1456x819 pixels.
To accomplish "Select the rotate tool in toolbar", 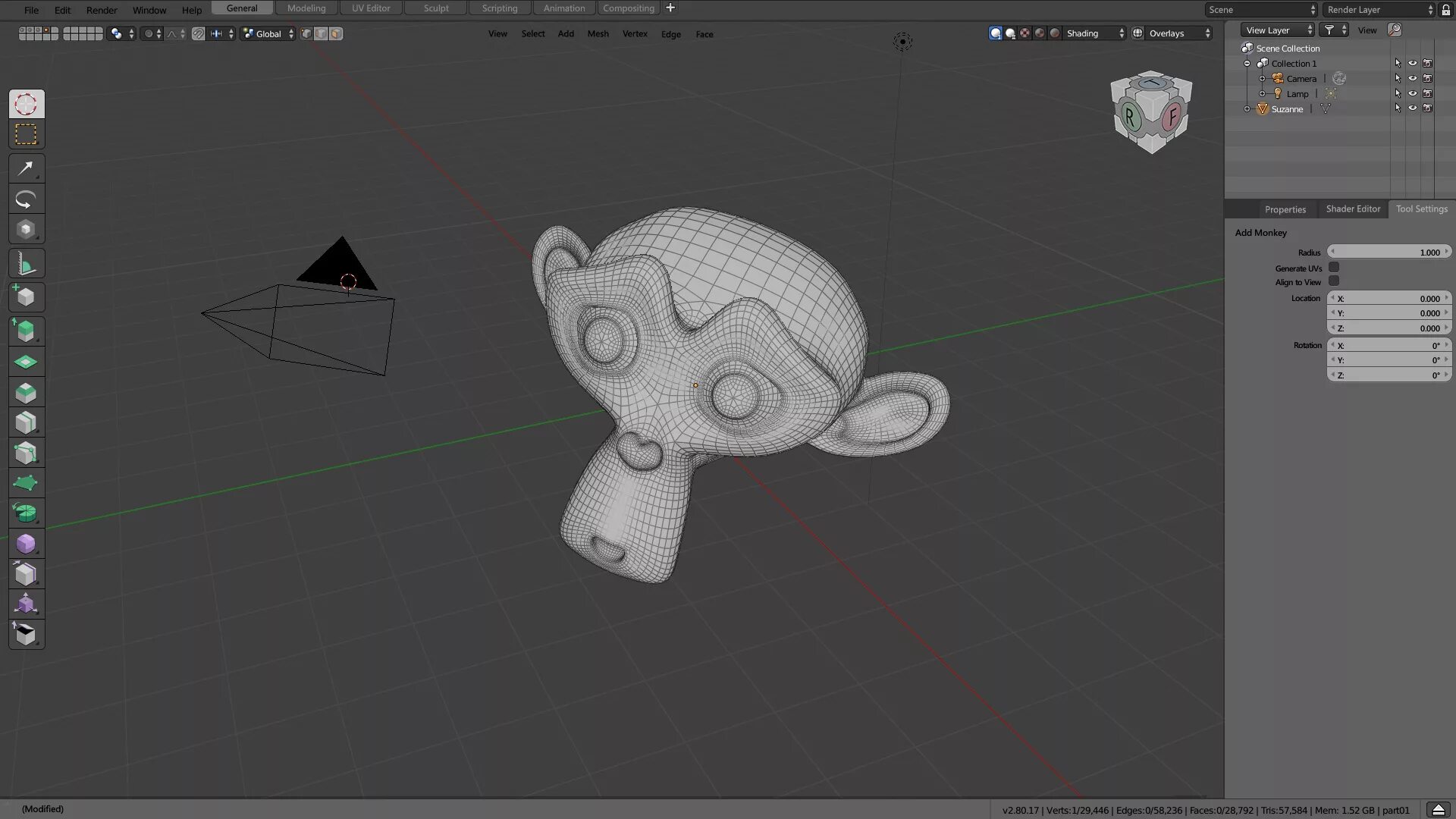I will point(26,200).
